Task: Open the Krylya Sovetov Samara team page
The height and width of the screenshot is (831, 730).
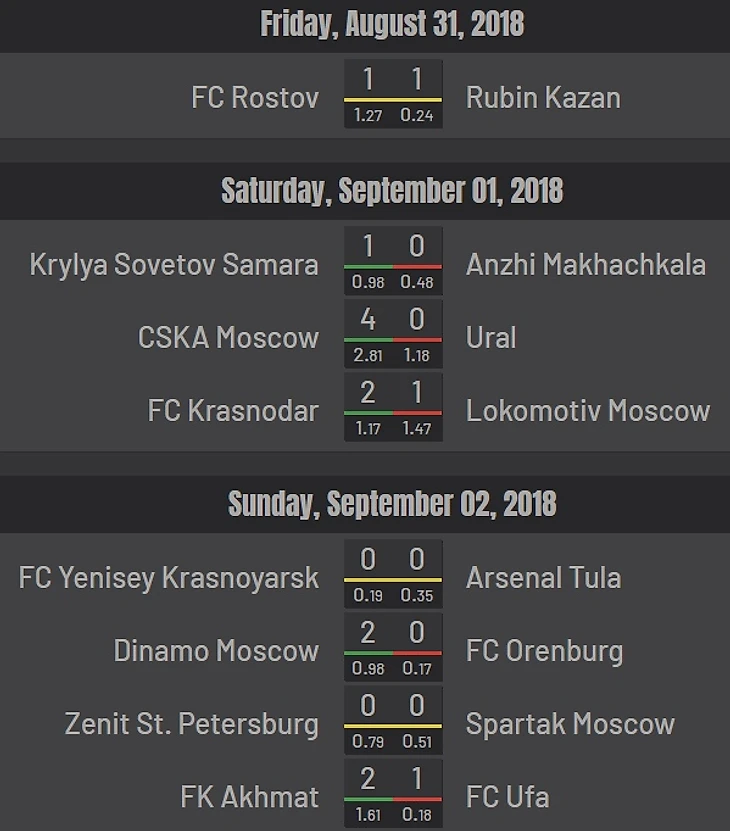Action: tap(174, 264)
